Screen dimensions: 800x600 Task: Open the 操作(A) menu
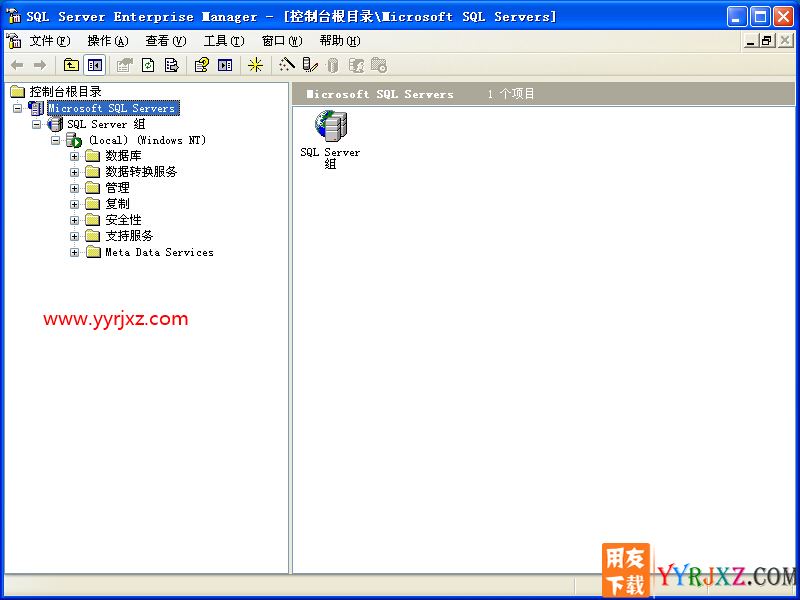(107, 41)
